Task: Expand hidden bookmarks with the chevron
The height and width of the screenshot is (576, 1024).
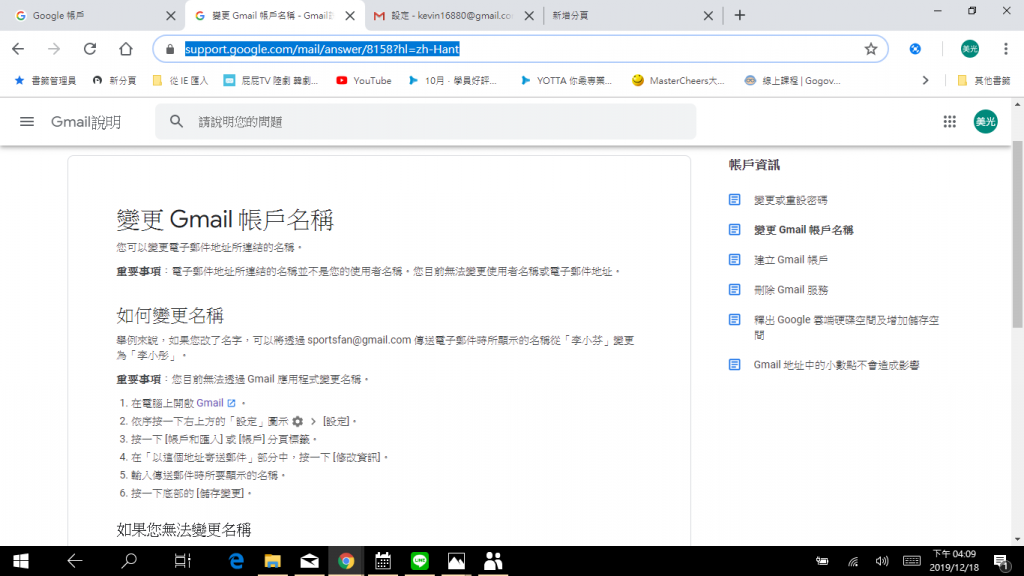Action: [925, 81]
